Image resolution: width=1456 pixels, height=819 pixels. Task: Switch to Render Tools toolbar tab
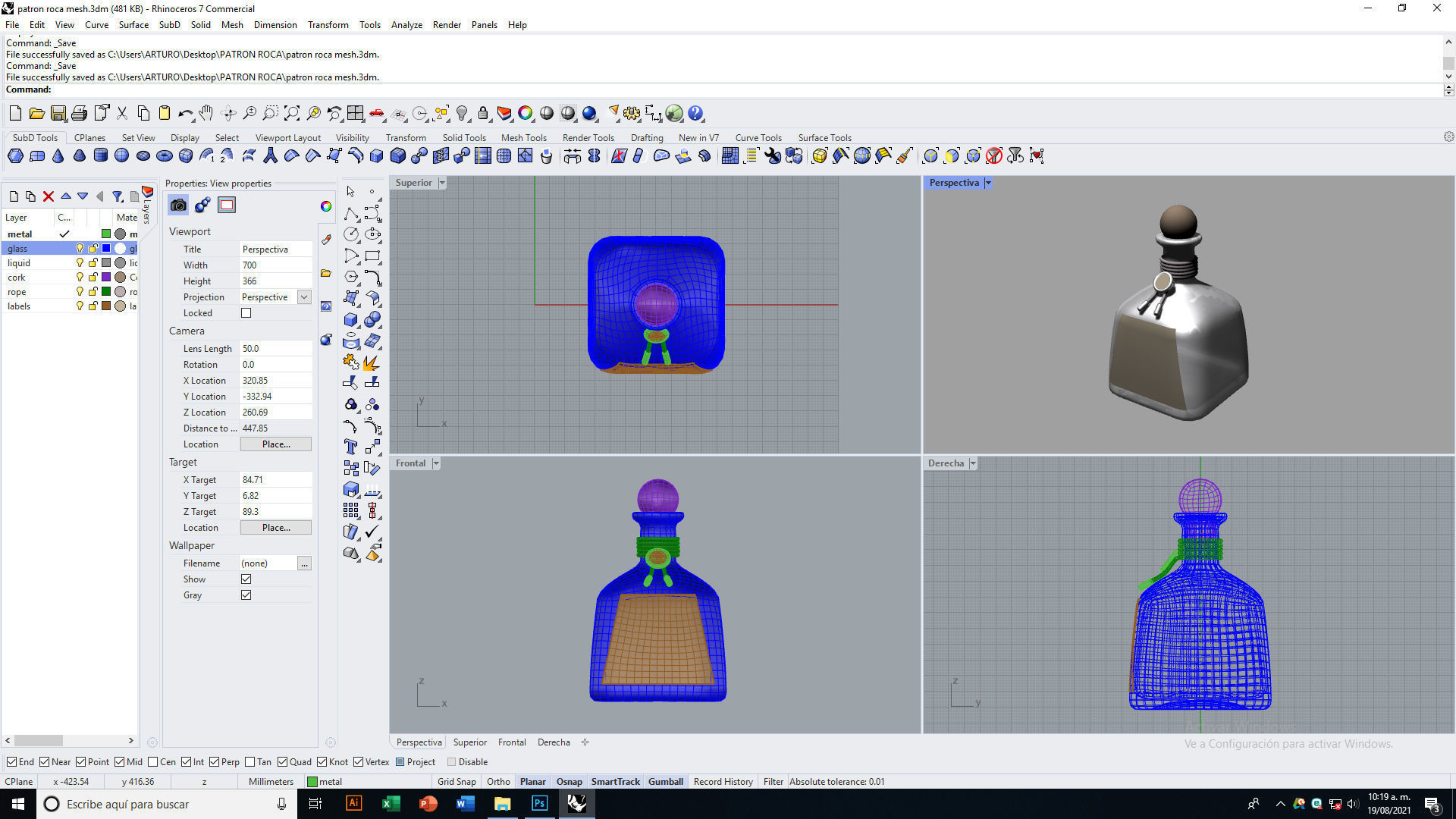coord(588,138)
